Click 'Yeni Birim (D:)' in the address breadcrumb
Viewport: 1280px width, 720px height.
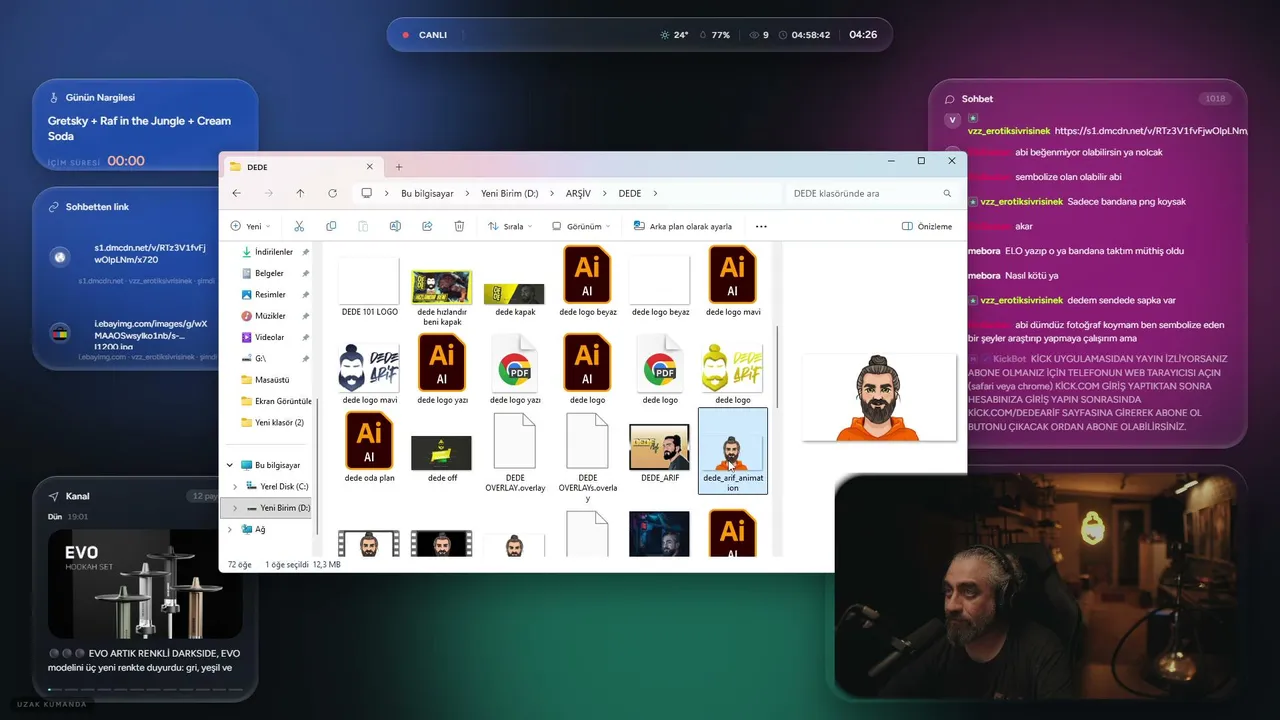510,193
